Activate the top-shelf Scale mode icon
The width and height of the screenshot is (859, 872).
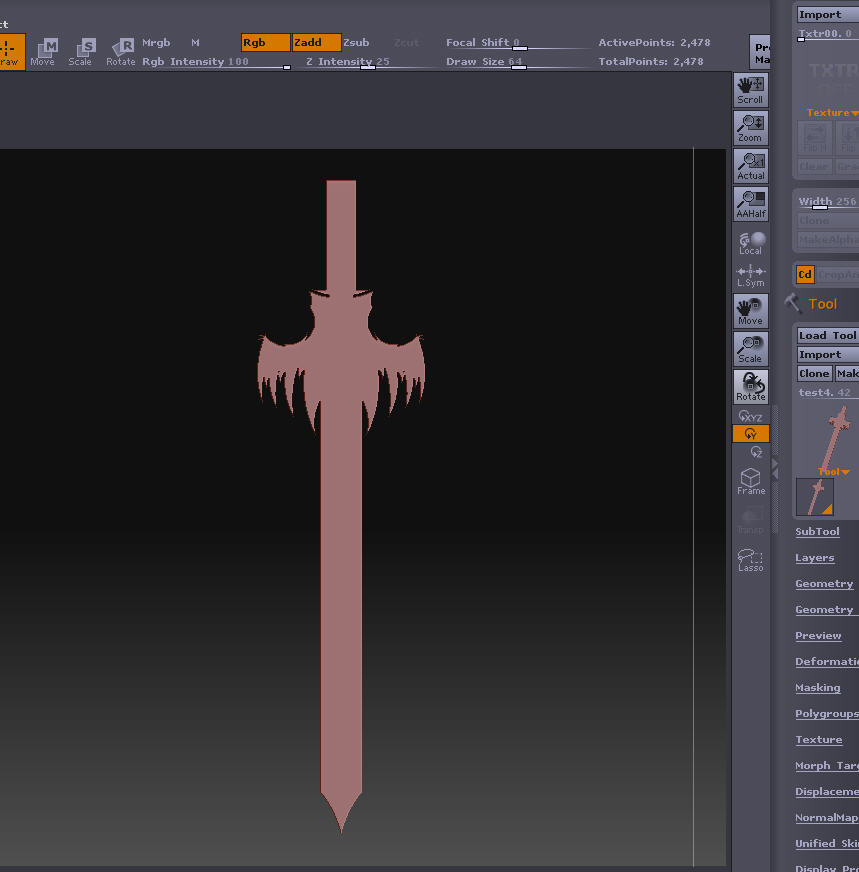point(81,51)
